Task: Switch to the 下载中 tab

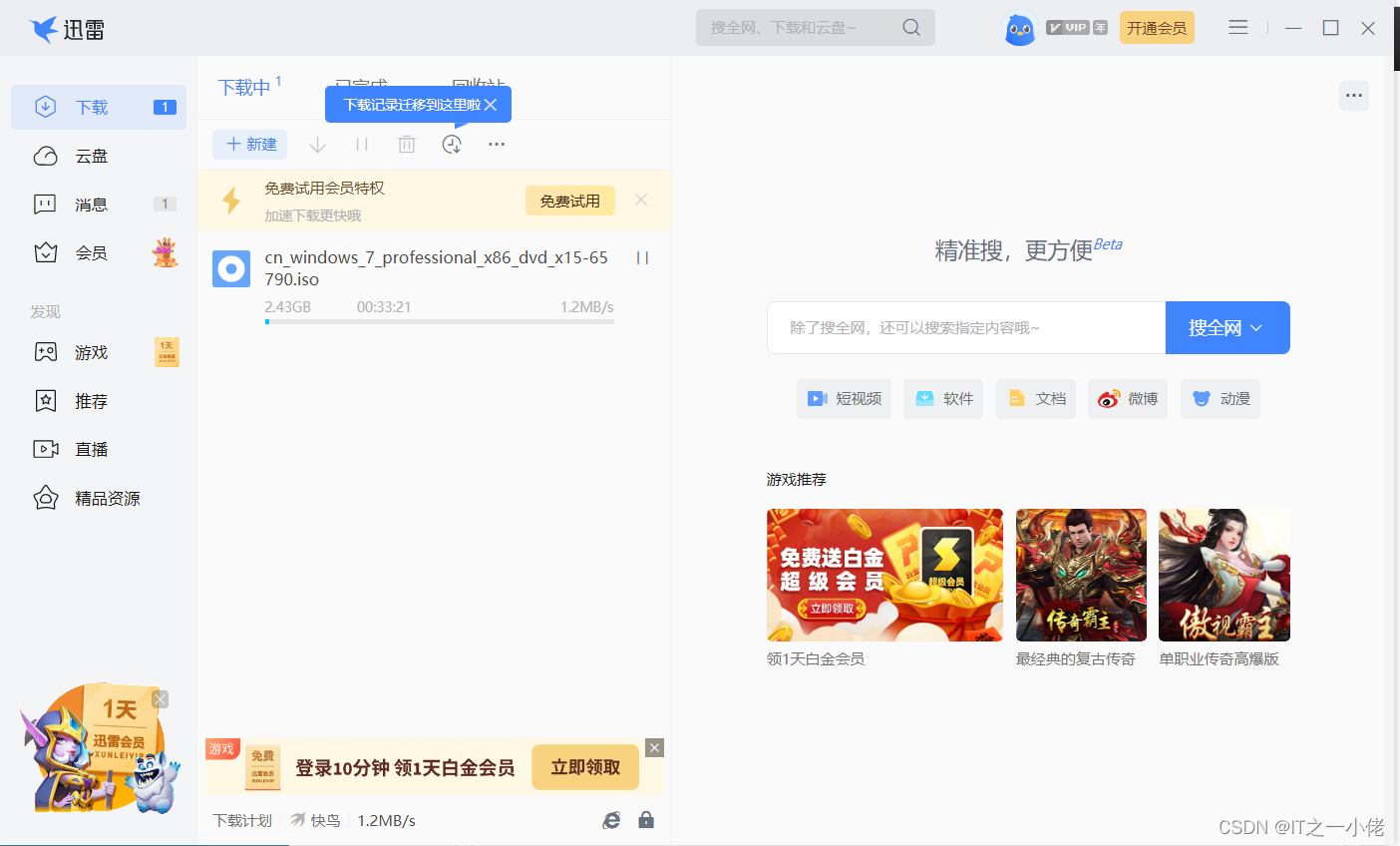Action: click(244, 88)
